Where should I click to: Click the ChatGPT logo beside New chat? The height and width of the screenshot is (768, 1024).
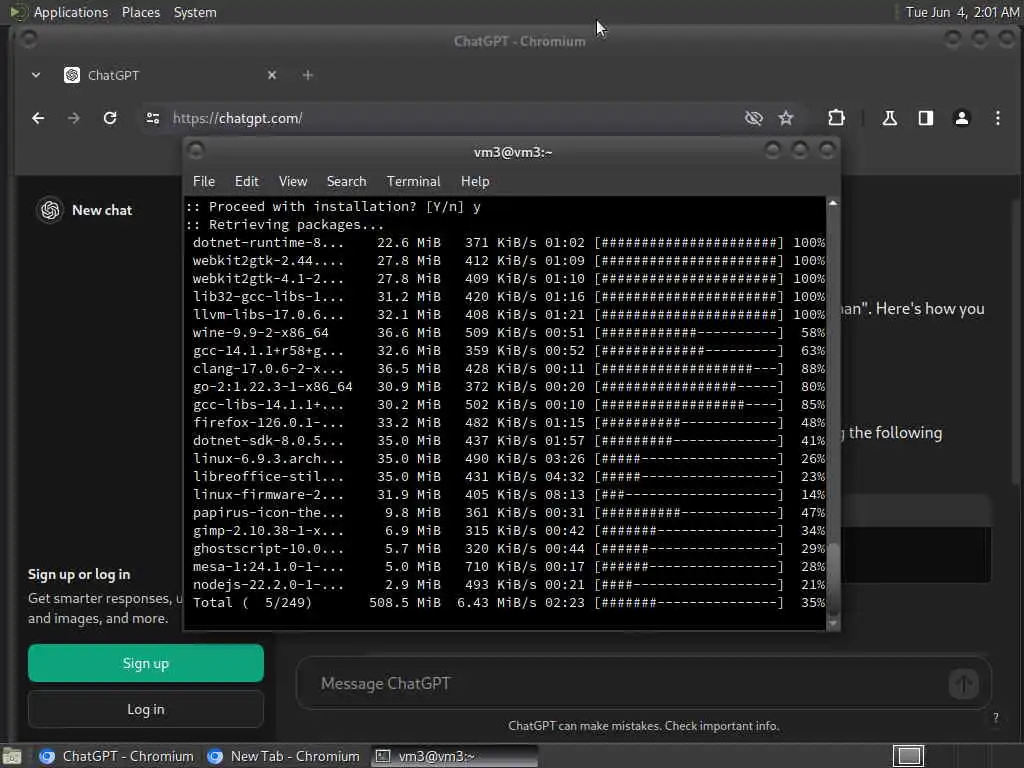[50, 210]
